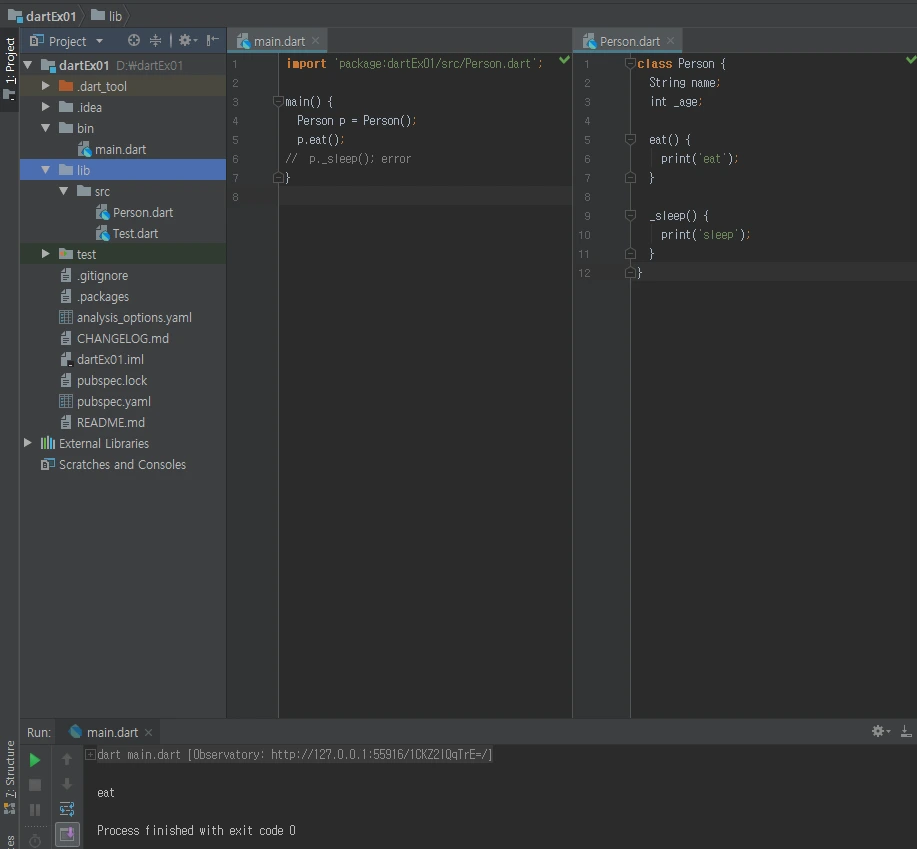This screenshot has width=917, height=849.
Task: Select Test.dart in the project tree
Action: [x=135, y=233]
